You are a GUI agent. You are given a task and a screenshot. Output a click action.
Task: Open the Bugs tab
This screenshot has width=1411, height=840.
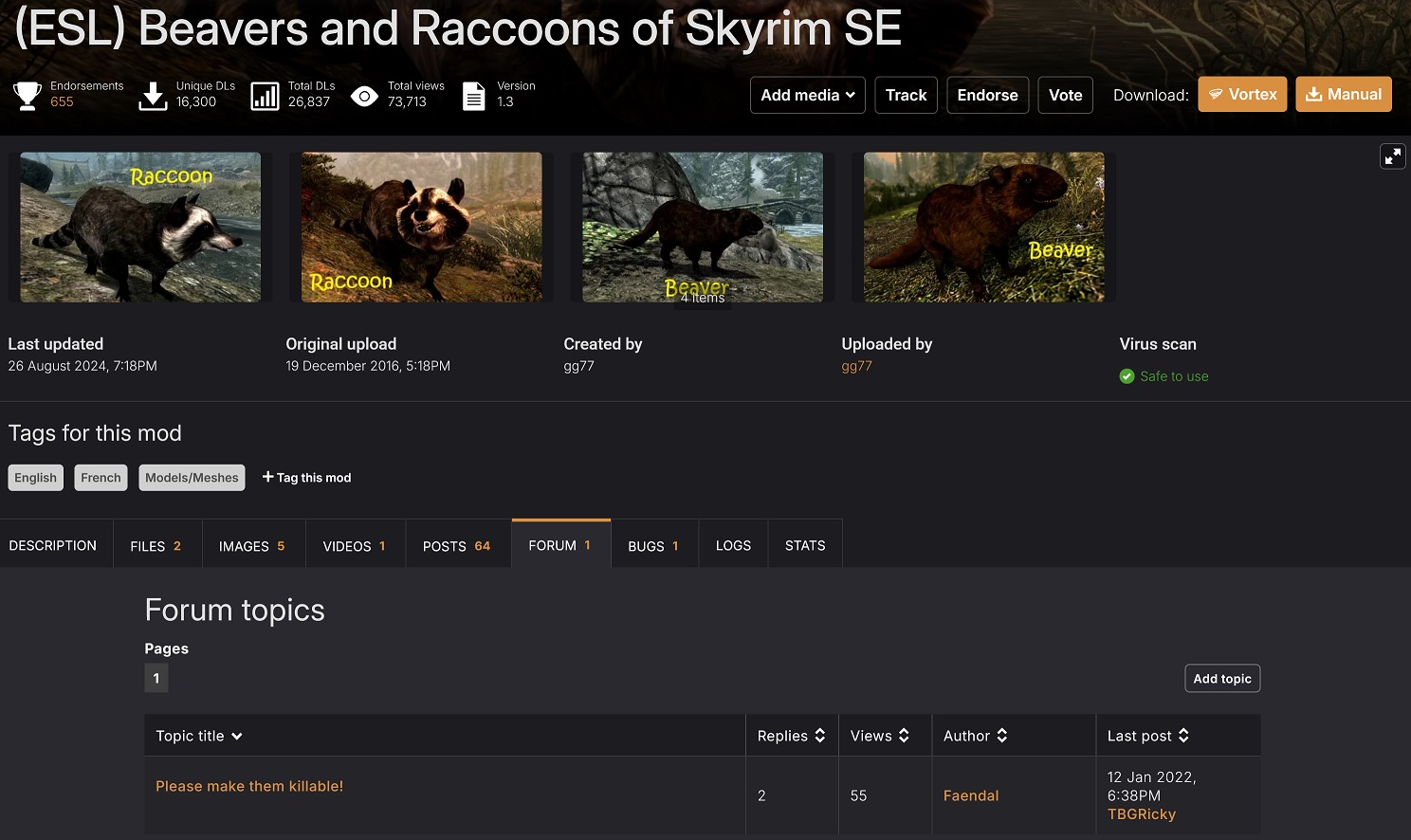(x=653, y=546)
